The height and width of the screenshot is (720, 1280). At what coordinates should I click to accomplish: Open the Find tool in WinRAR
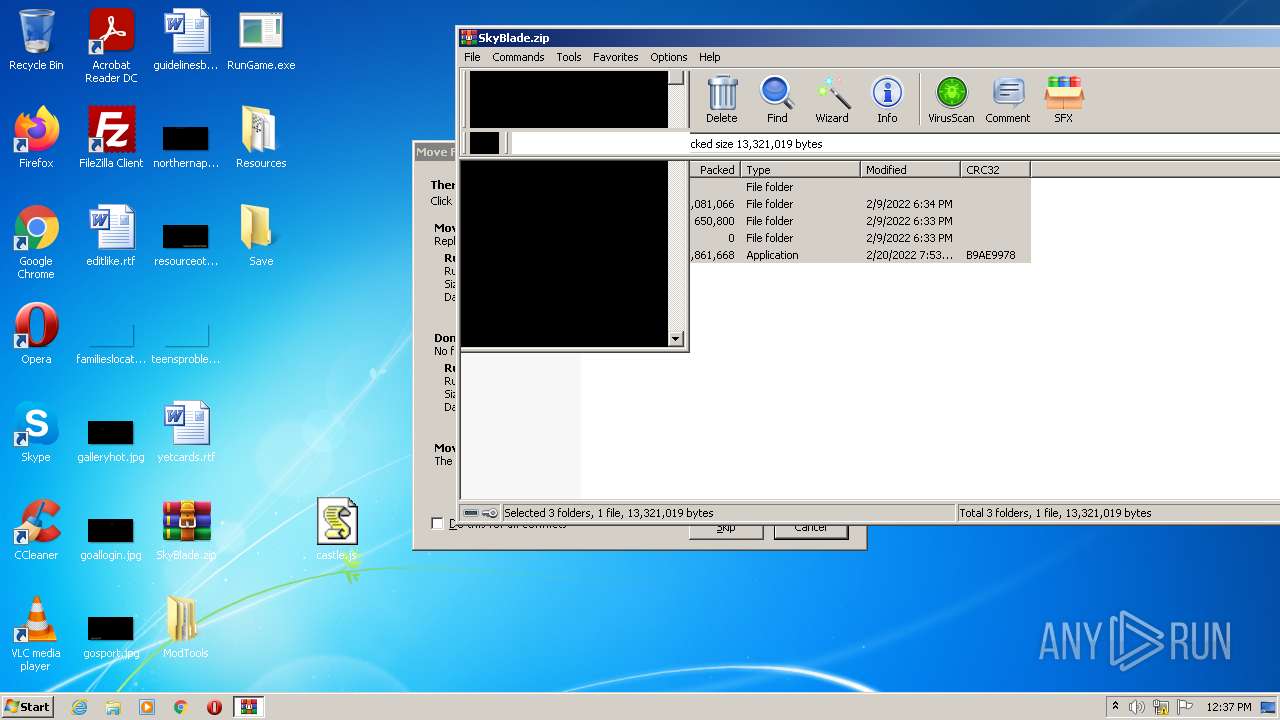(777, 100)
